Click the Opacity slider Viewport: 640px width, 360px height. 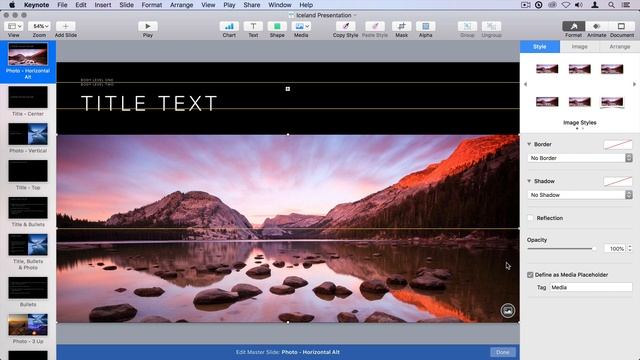click(561, 249)
